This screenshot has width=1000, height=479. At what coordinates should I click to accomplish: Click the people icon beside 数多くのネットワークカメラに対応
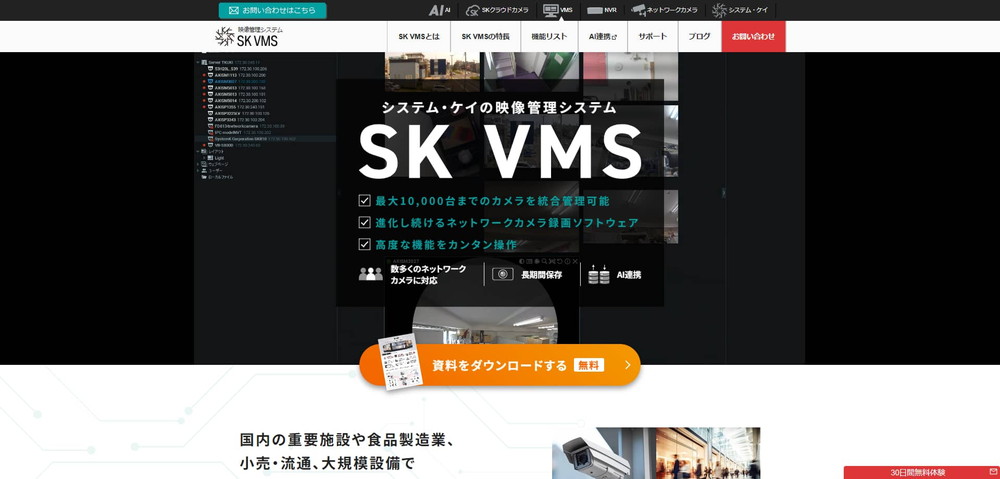click(371, 274)
